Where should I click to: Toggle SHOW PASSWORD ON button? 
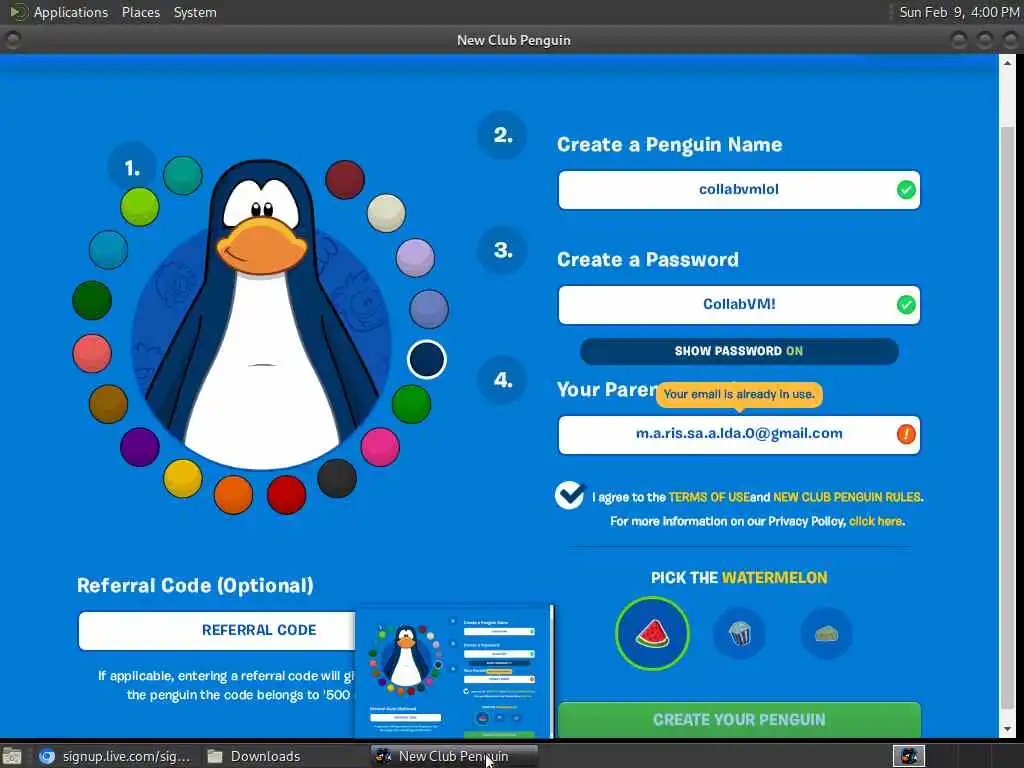coord(739,351)
